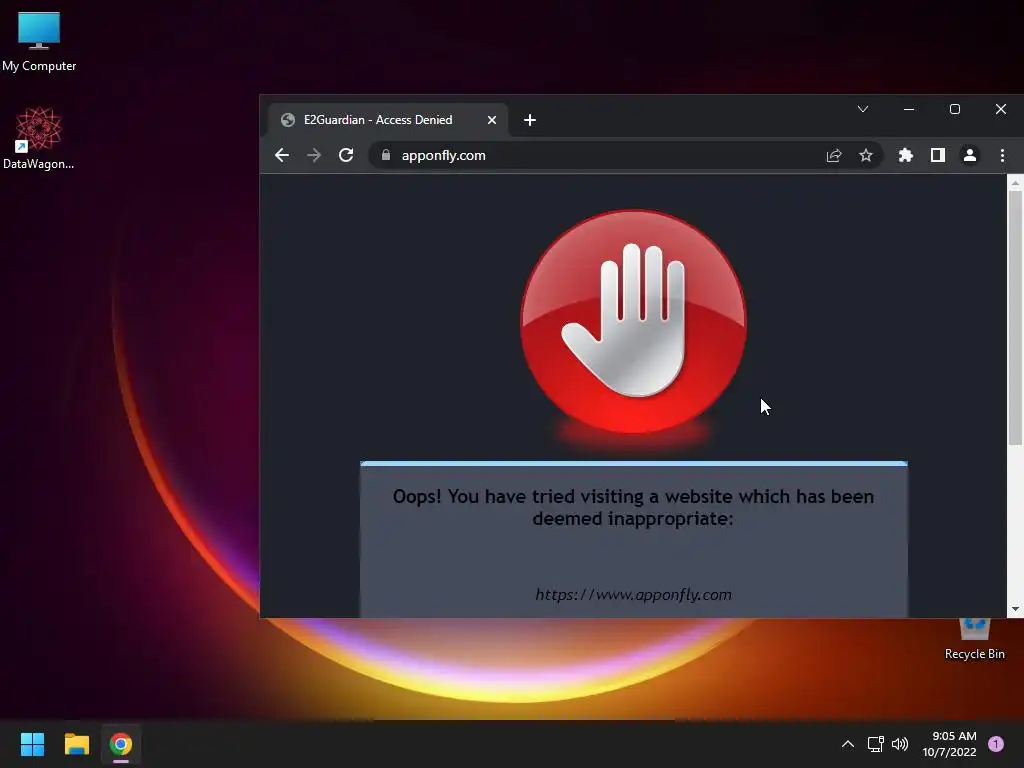Click the browser forward arrow

pyautogui.click(x=314, y=155)
